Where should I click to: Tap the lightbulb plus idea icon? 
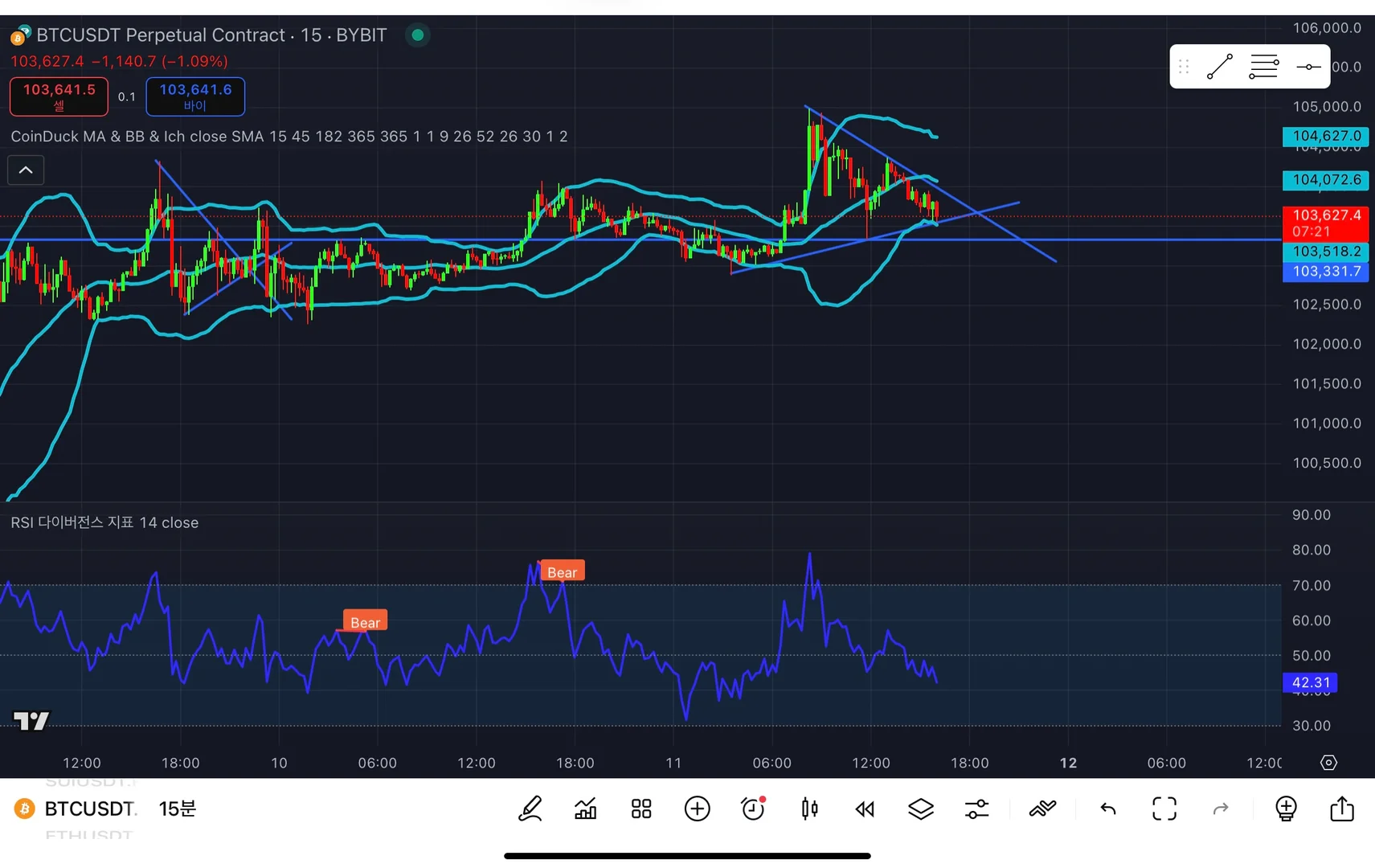coord(1286,809)
